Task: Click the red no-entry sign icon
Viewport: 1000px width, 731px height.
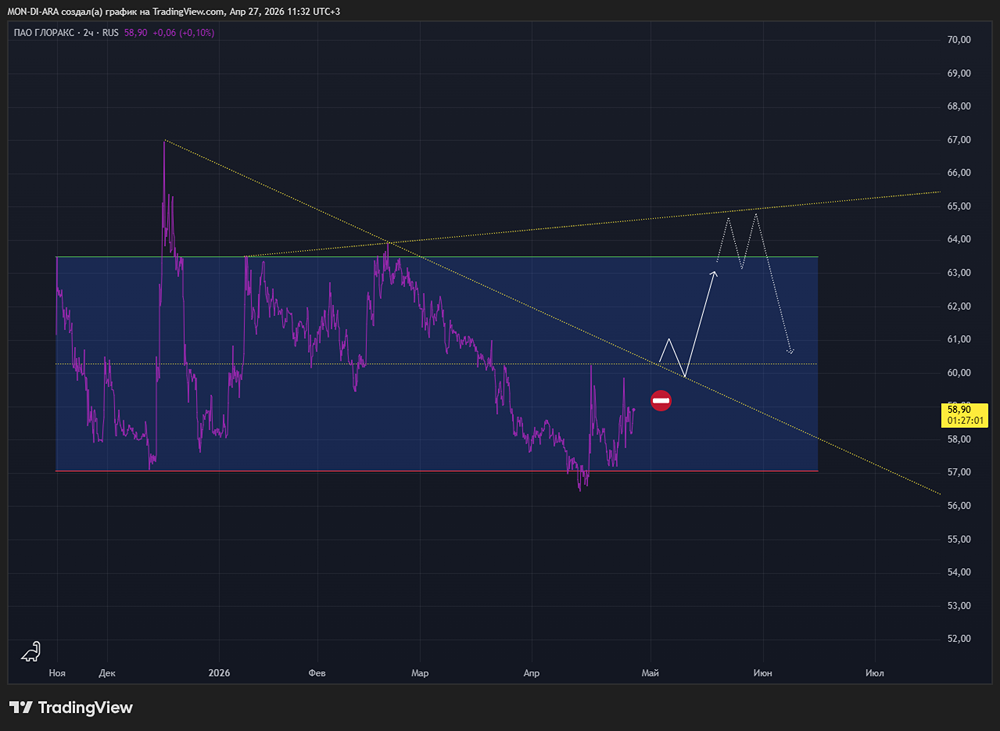Action: [661, 401]
